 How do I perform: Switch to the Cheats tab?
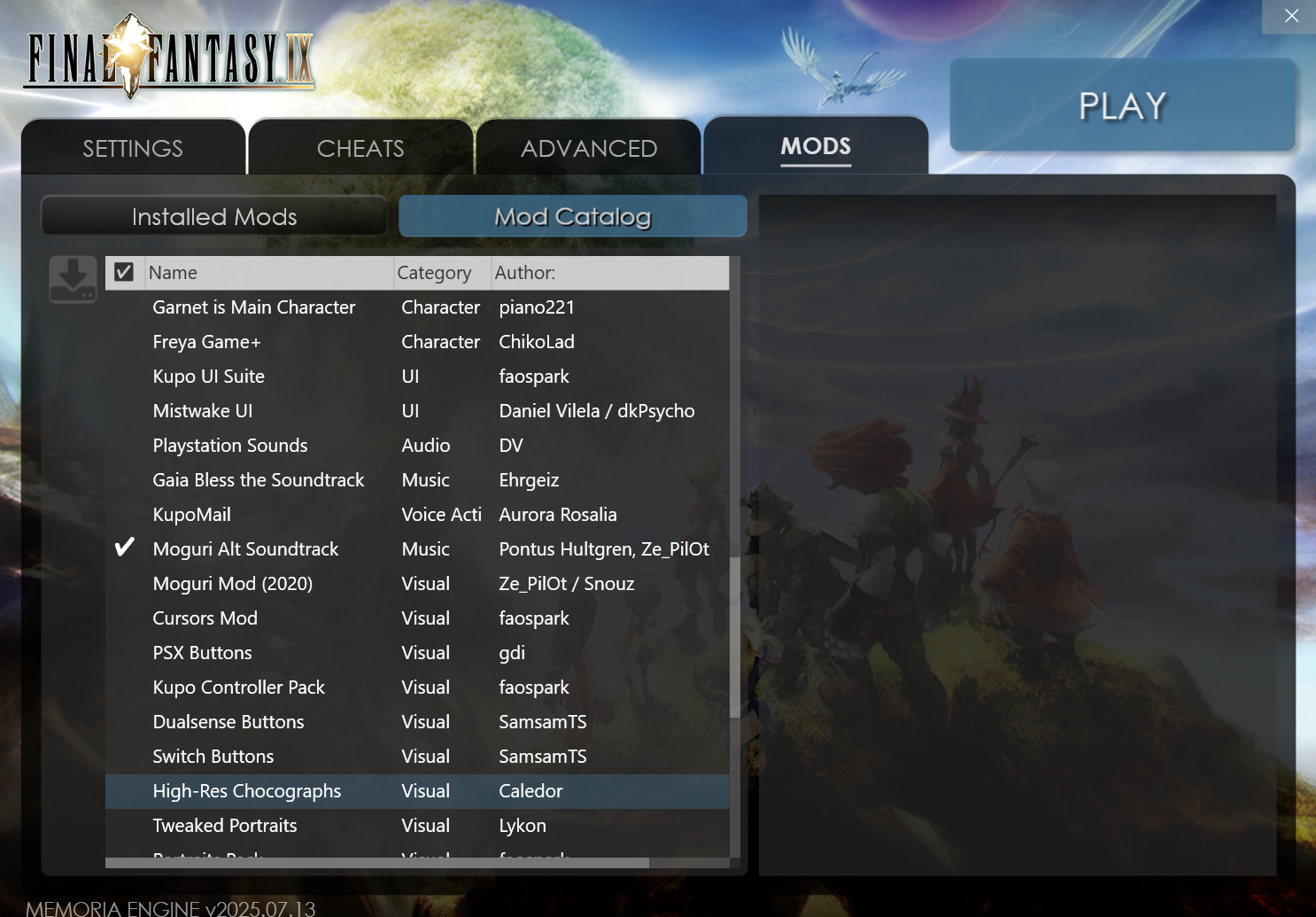coord(360,148)
